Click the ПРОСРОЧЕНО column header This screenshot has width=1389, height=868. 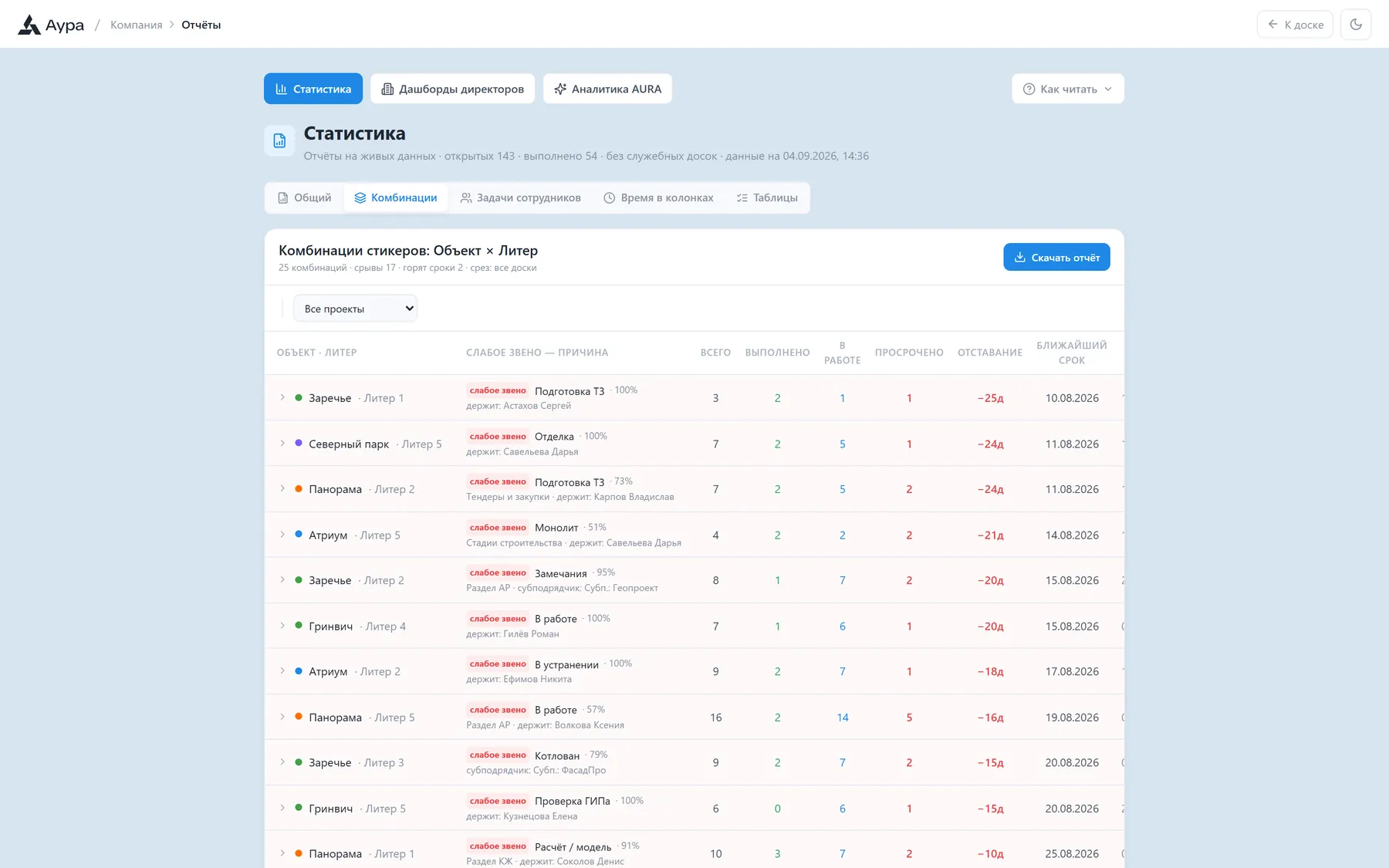point(909,353)
